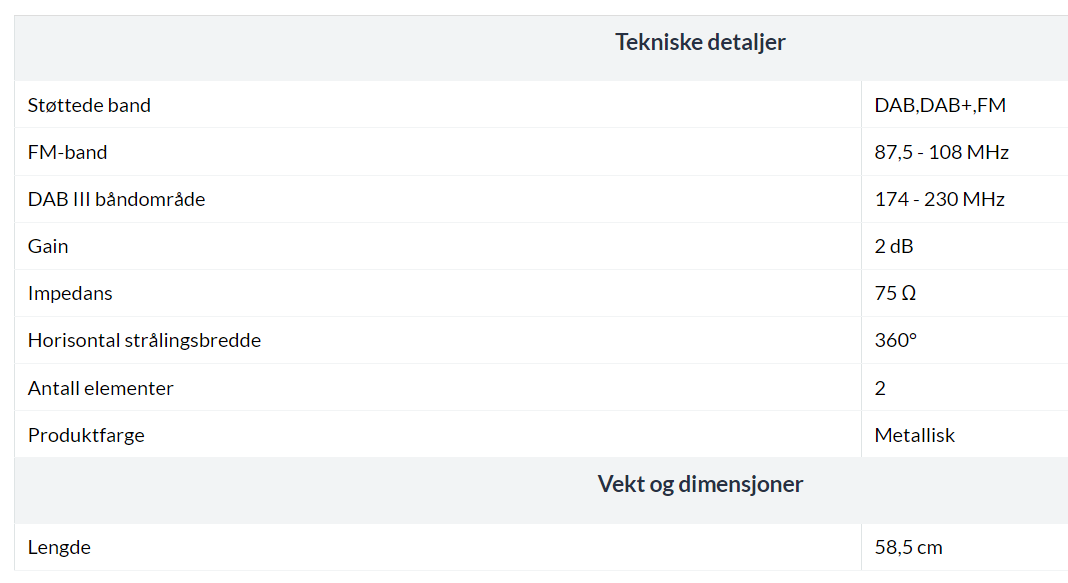Select the Lengde row label

pyautogui.click(x=59, y=547)
